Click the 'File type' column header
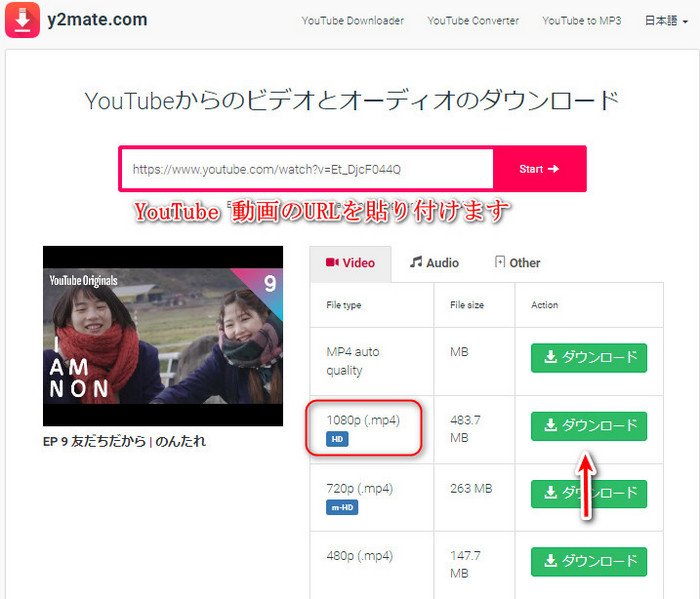Screen dimensions: 700x599 click(344, 305)
